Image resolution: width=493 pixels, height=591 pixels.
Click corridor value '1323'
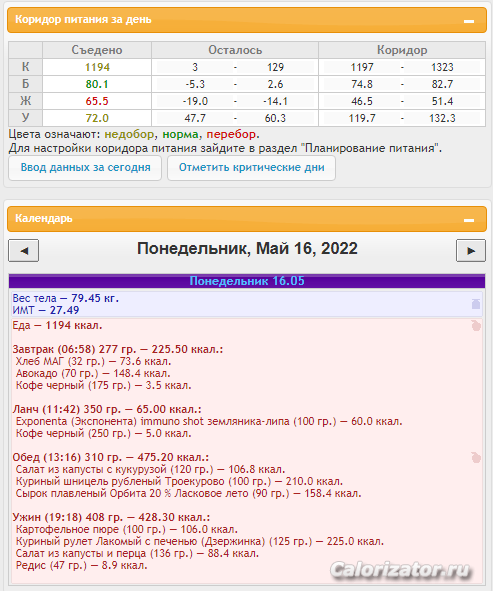click(x=442, y=67)
